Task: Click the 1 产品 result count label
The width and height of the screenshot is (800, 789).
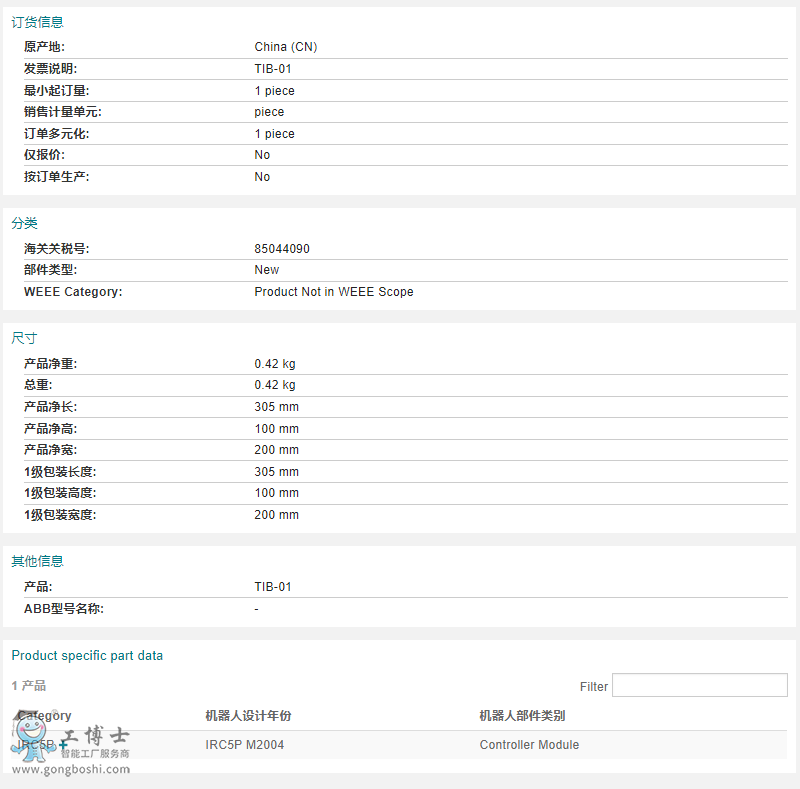Action: click(27, 686)
